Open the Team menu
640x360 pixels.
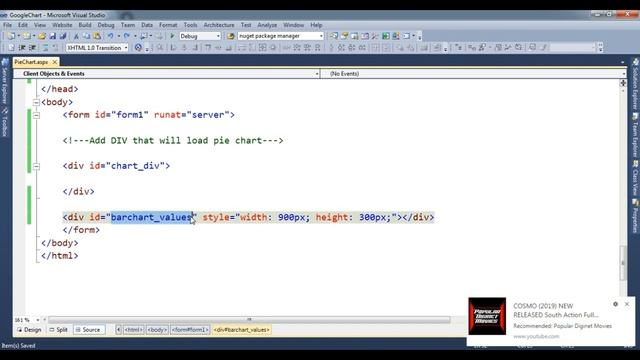(x=128, y=25)
